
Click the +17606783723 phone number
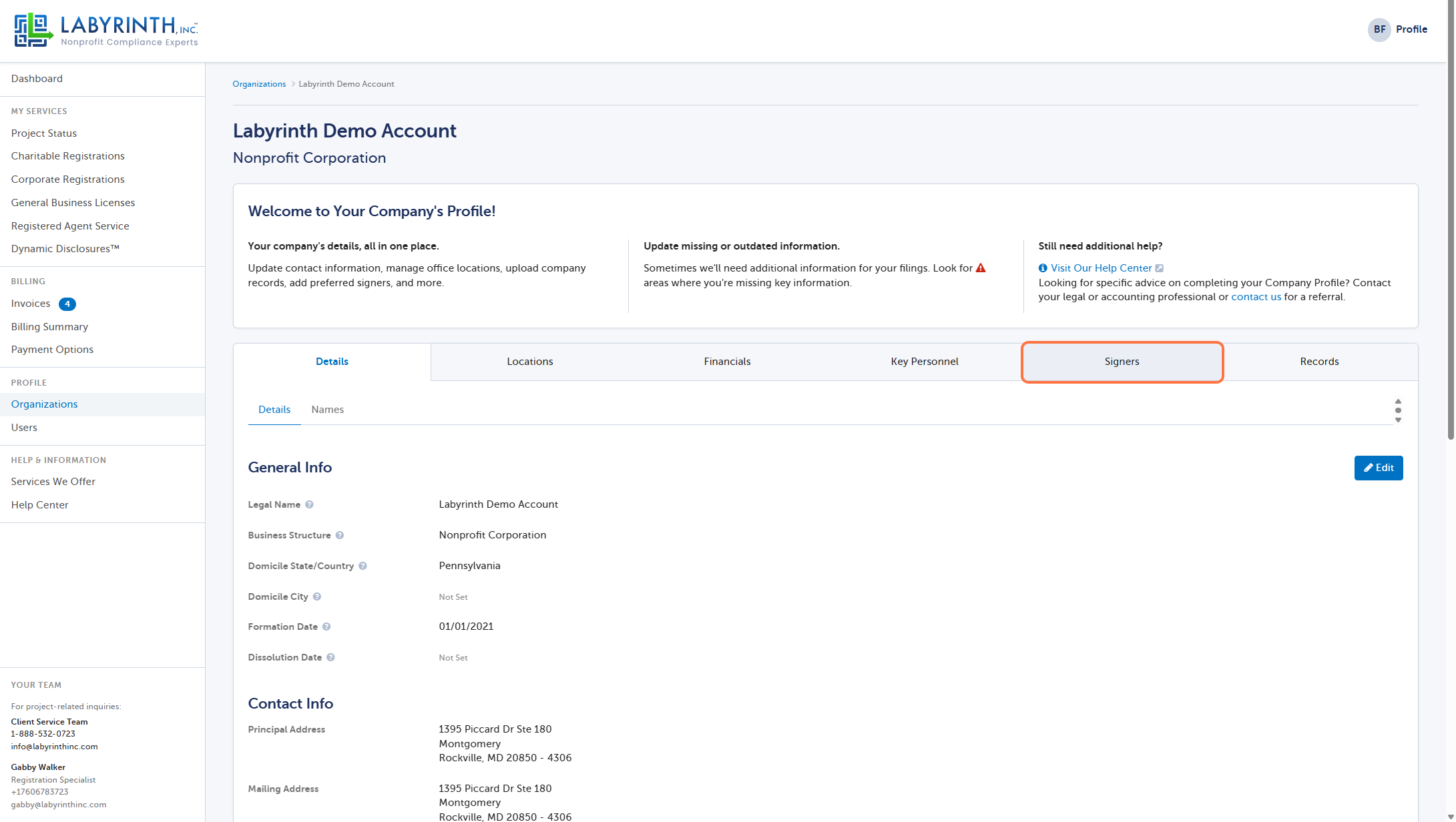tap(39, 792)
